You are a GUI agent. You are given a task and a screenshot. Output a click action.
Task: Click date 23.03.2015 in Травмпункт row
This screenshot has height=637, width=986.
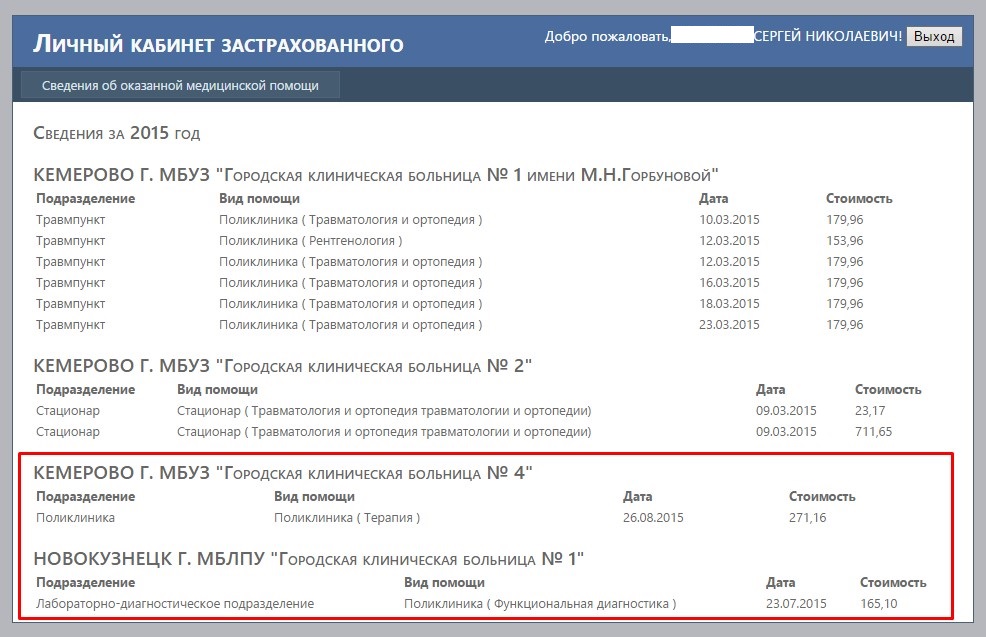tap(729, 325)
